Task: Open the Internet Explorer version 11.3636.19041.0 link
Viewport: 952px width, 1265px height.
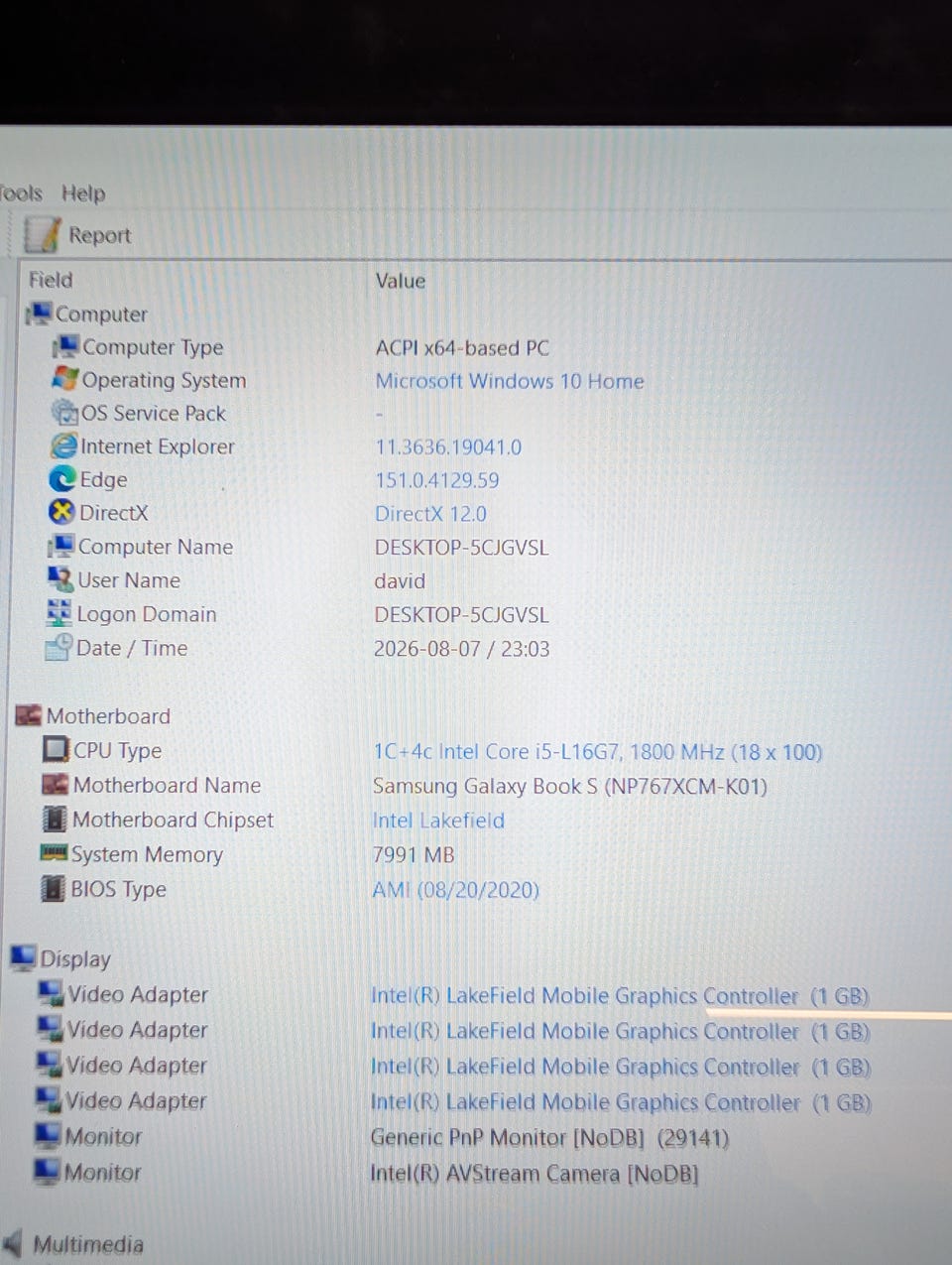Action: tap(448, 447)
